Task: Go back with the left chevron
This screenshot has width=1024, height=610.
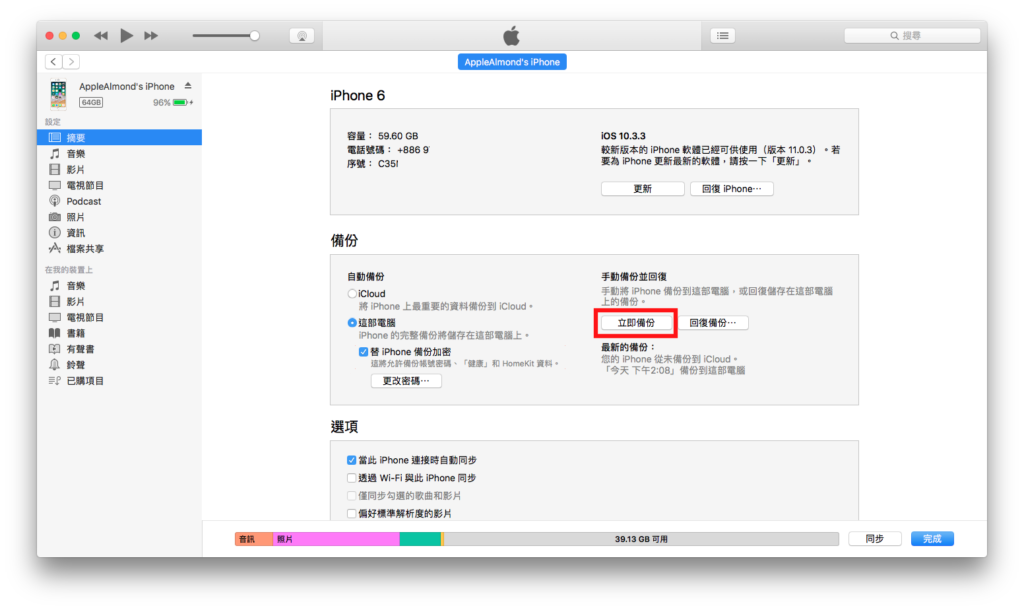Action: (x=54, y=61)
